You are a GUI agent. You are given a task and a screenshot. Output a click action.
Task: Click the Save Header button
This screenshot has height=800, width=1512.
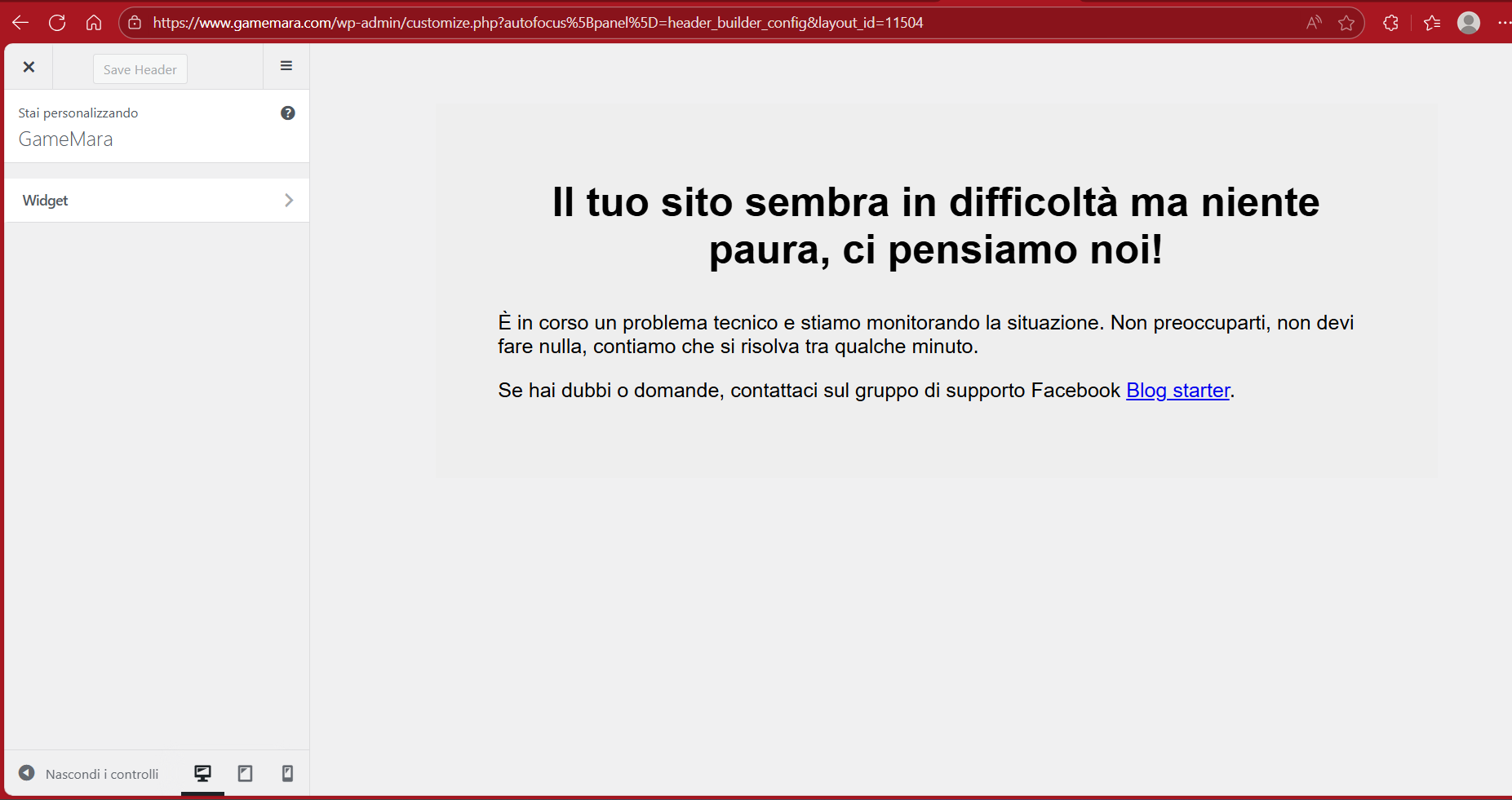click(140, 69)
